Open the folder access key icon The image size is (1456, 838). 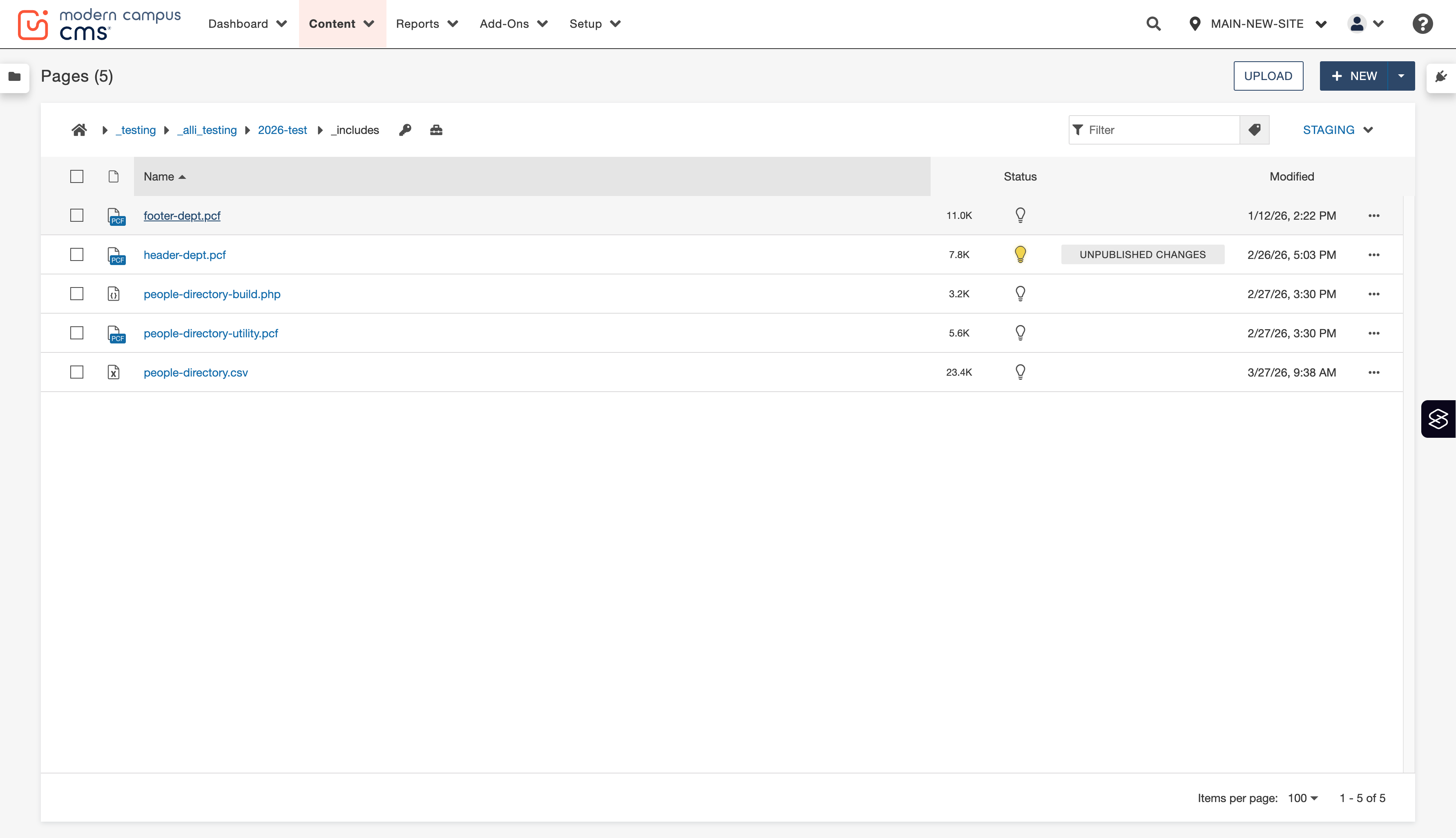(405, 130)
